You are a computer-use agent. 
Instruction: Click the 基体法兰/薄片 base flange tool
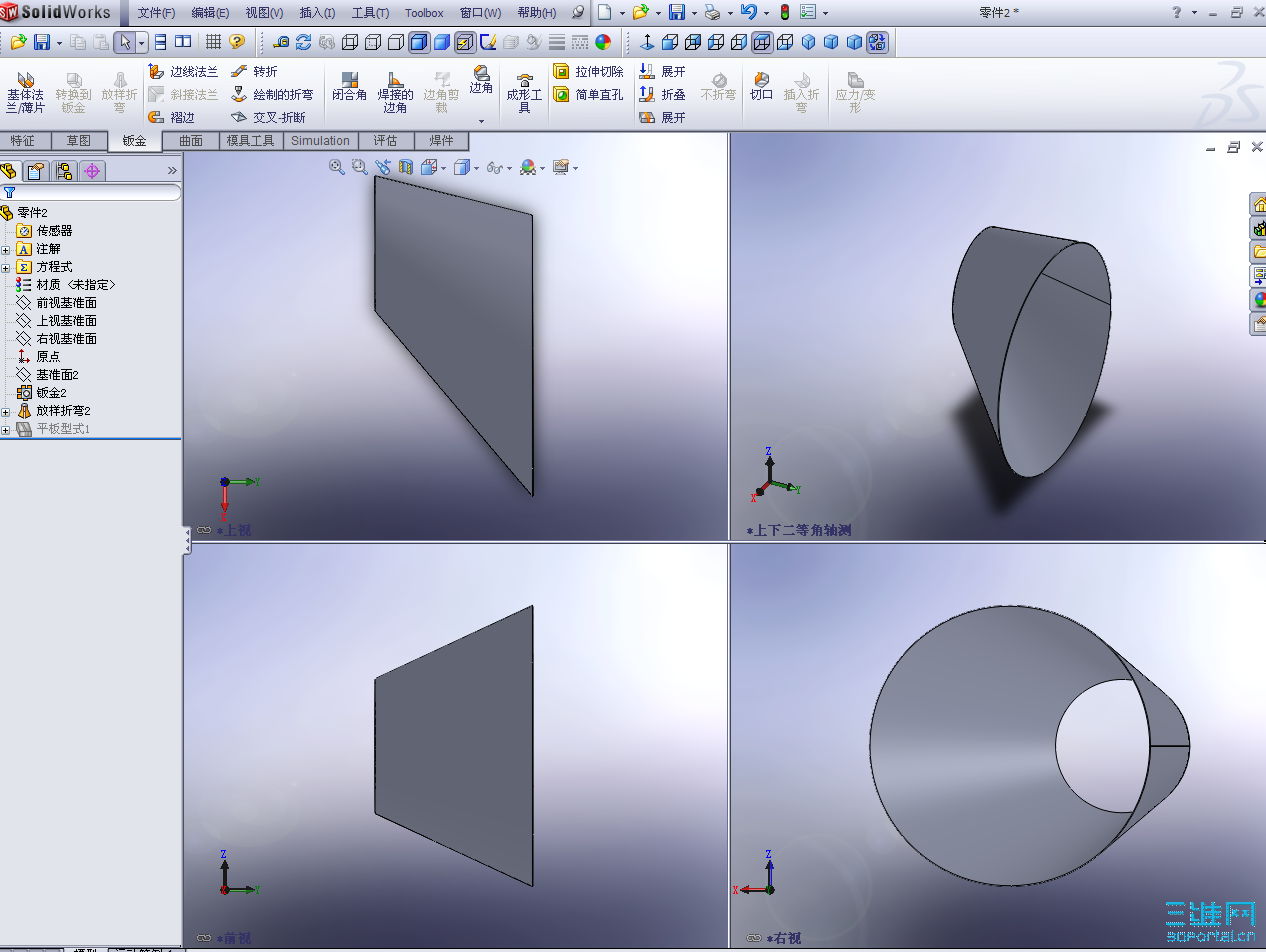[25, 92]
